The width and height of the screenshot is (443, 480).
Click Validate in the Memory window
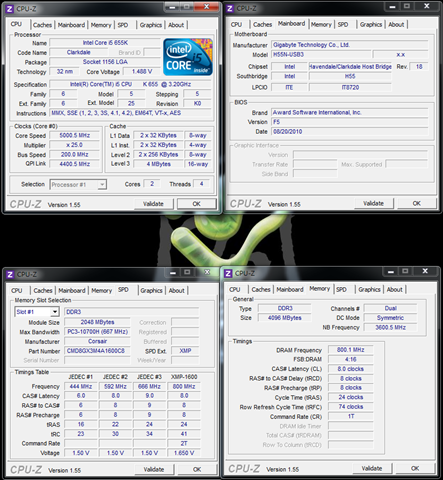(x=372, y=468)
